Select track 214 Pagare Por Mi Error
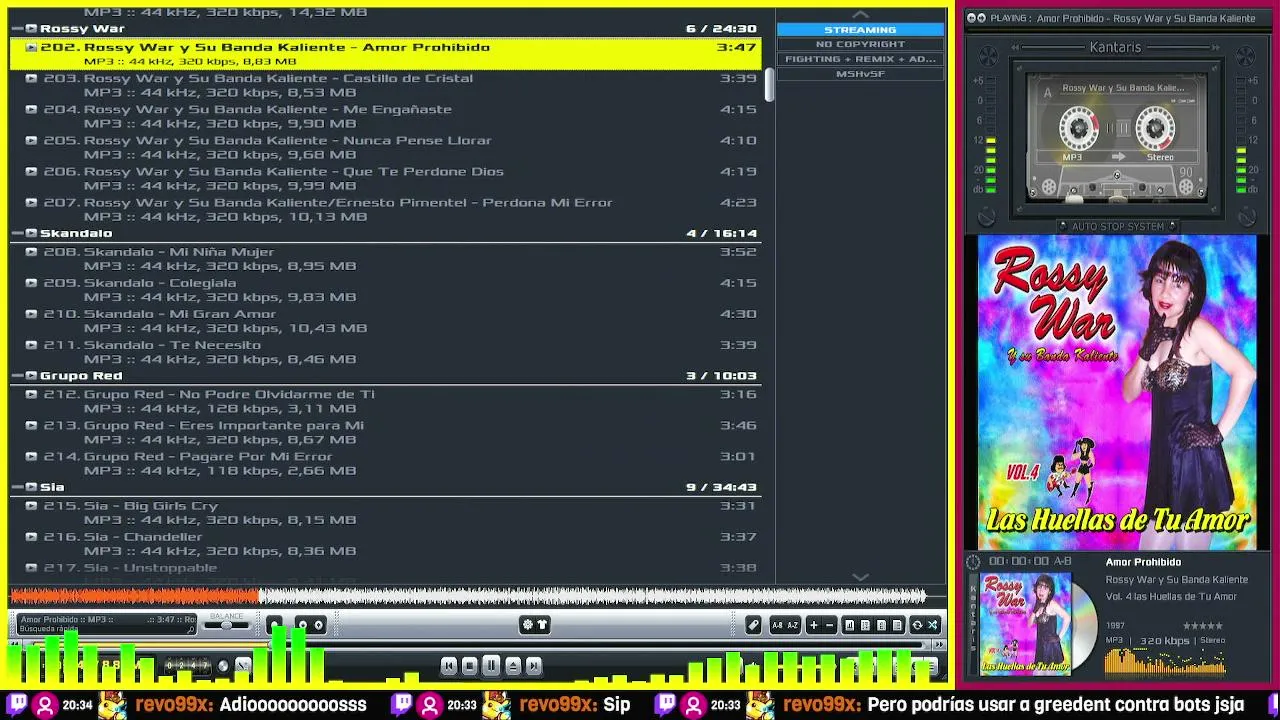The image size is (1280, 720). coord(385,463)
